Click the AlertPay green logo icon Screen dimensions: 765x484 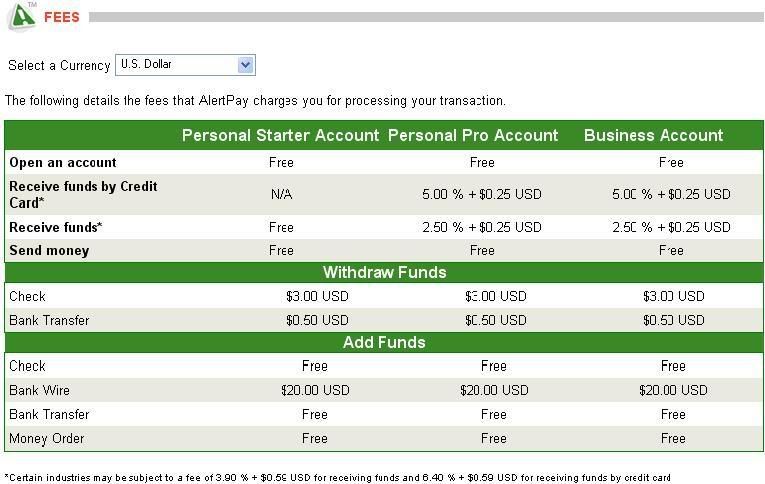point(22,16)
